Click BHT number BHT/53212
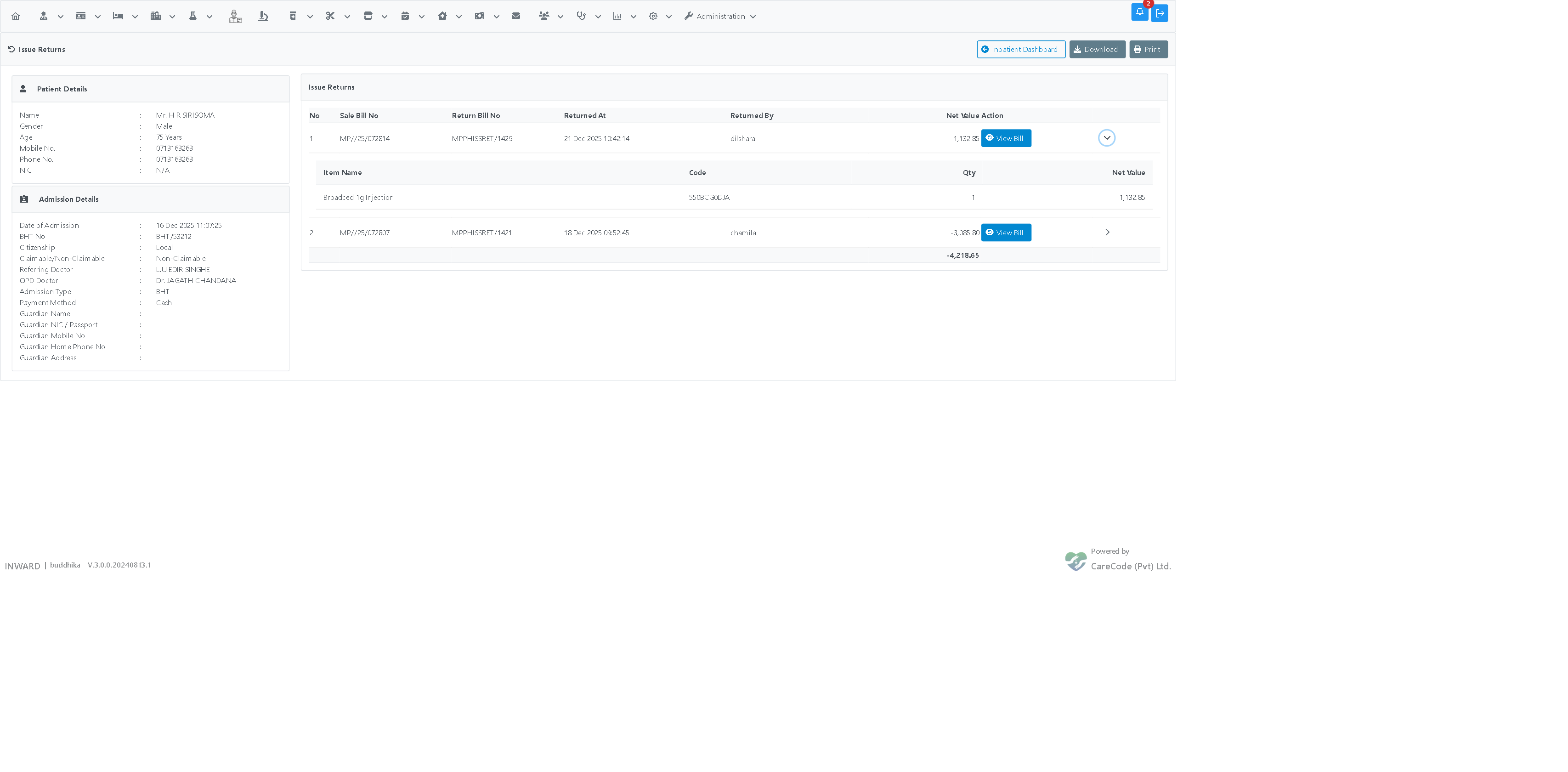This screenshot has height=772, width=1568. pos(174,237)
